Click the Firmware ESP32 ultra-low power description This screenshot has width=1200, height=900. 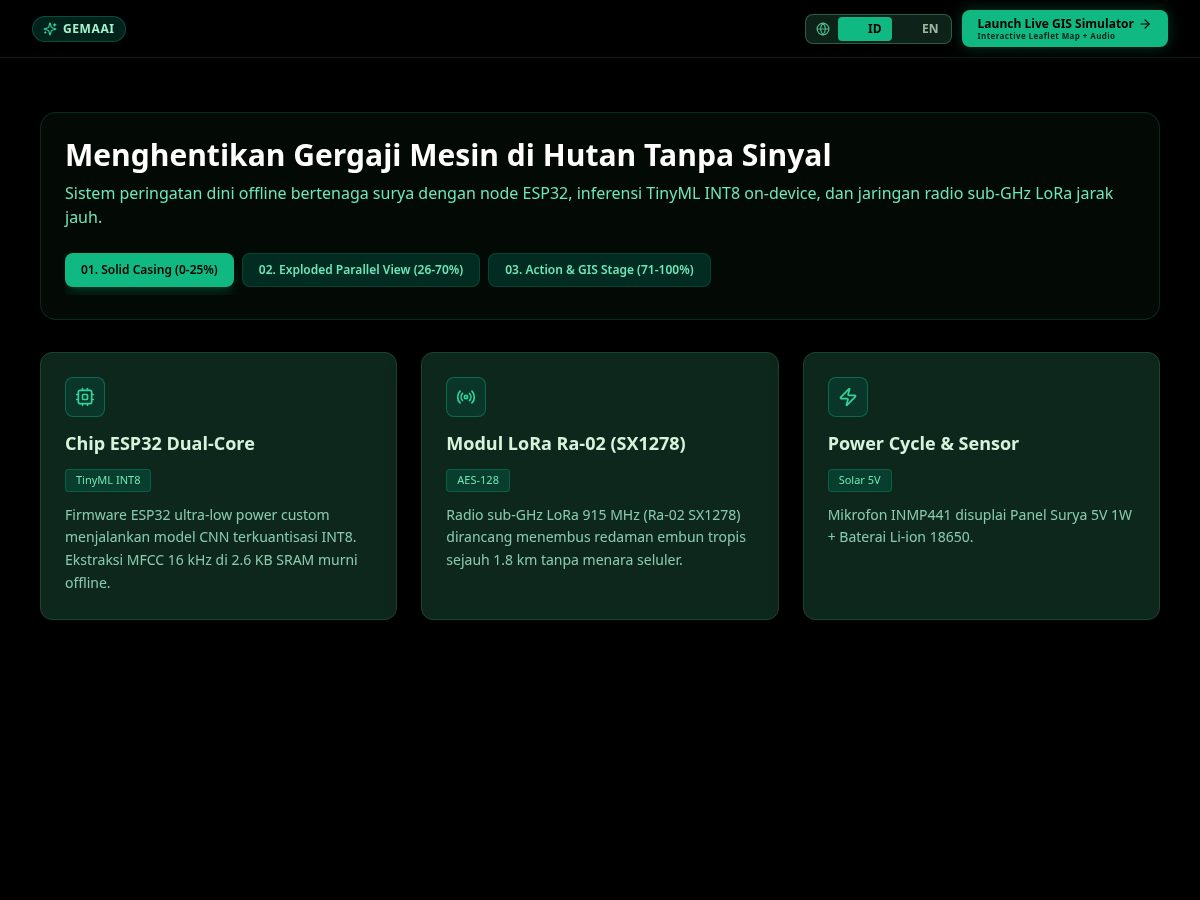212,549
